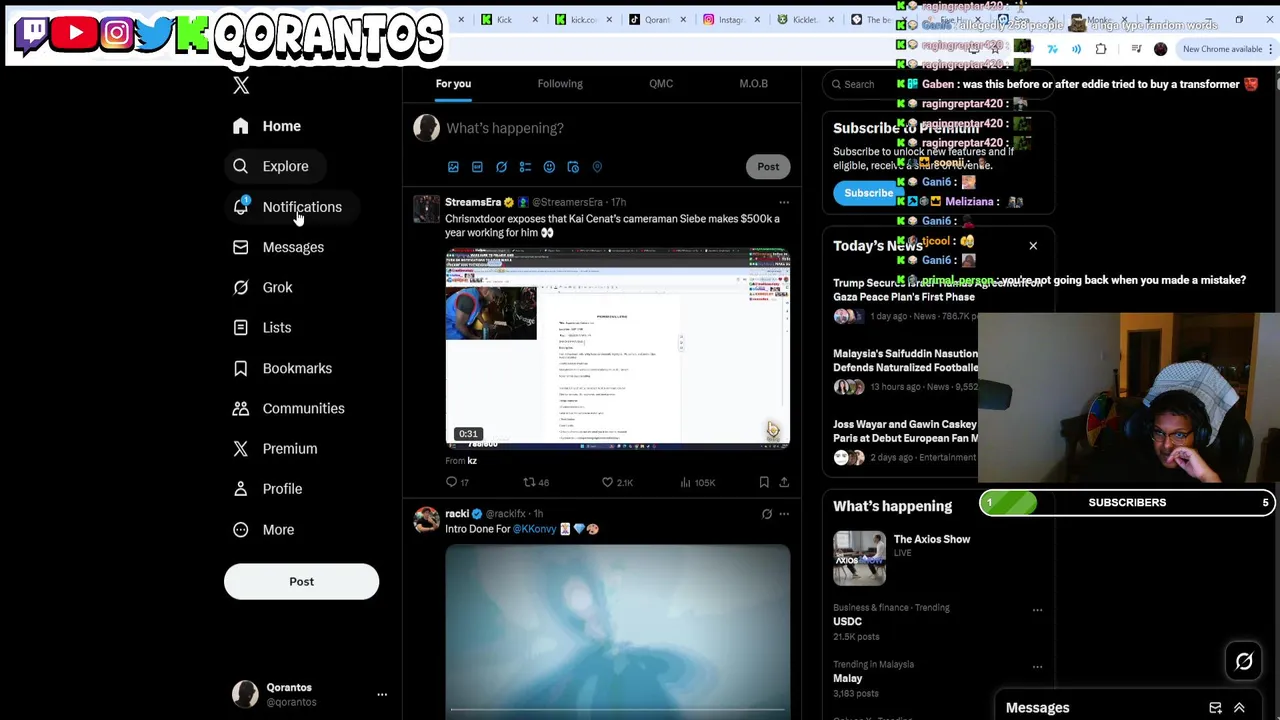This screenshot has height=720, width=1280.
Task: Click Grok enhance icon in composer
Action: [x=501, y=167]
